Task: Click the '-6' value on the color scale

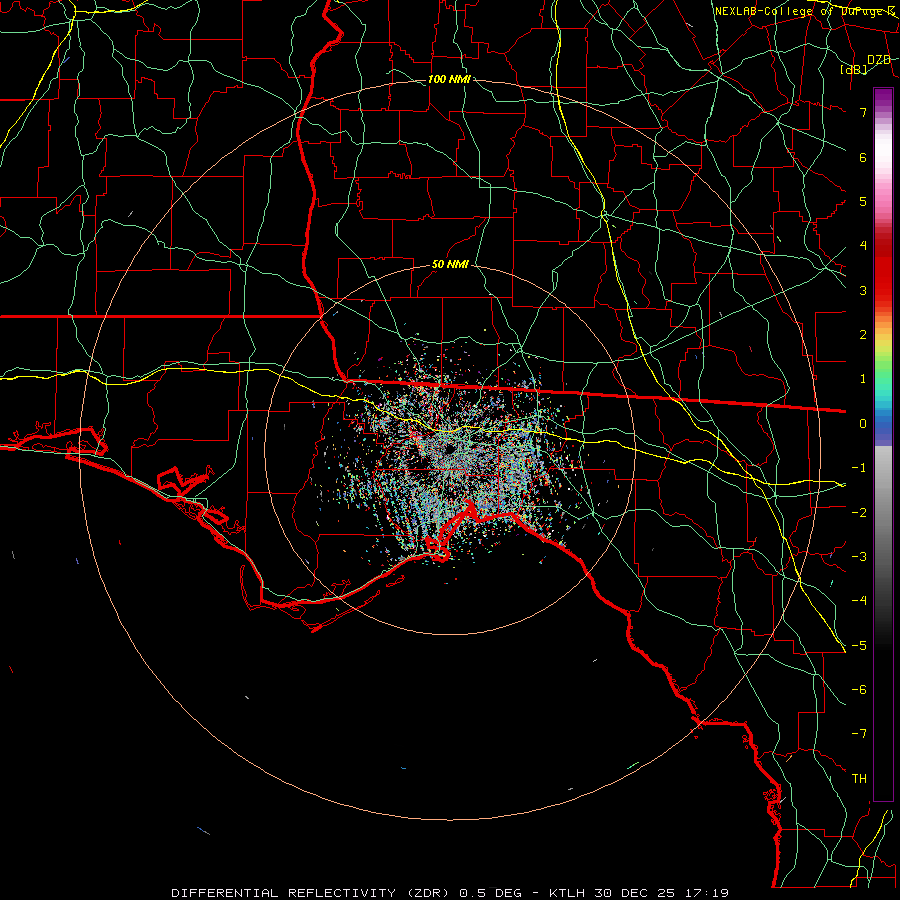Action: coord(859,690)
